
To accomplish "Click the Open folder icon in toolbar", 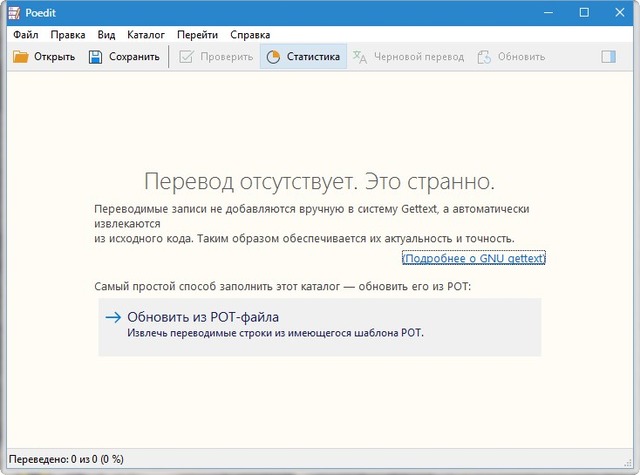I will 20,57.
